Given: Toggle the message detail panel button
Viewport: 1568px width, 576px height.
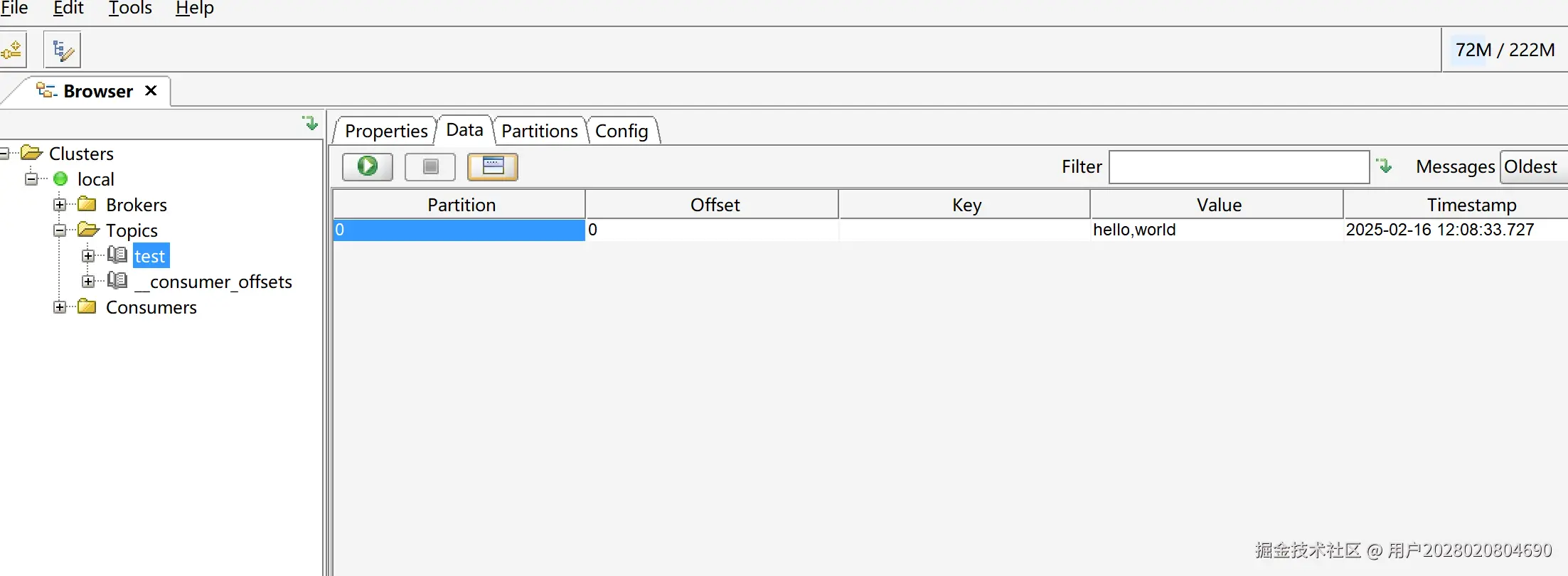Looking at the screenshot, I should point(492,166).
